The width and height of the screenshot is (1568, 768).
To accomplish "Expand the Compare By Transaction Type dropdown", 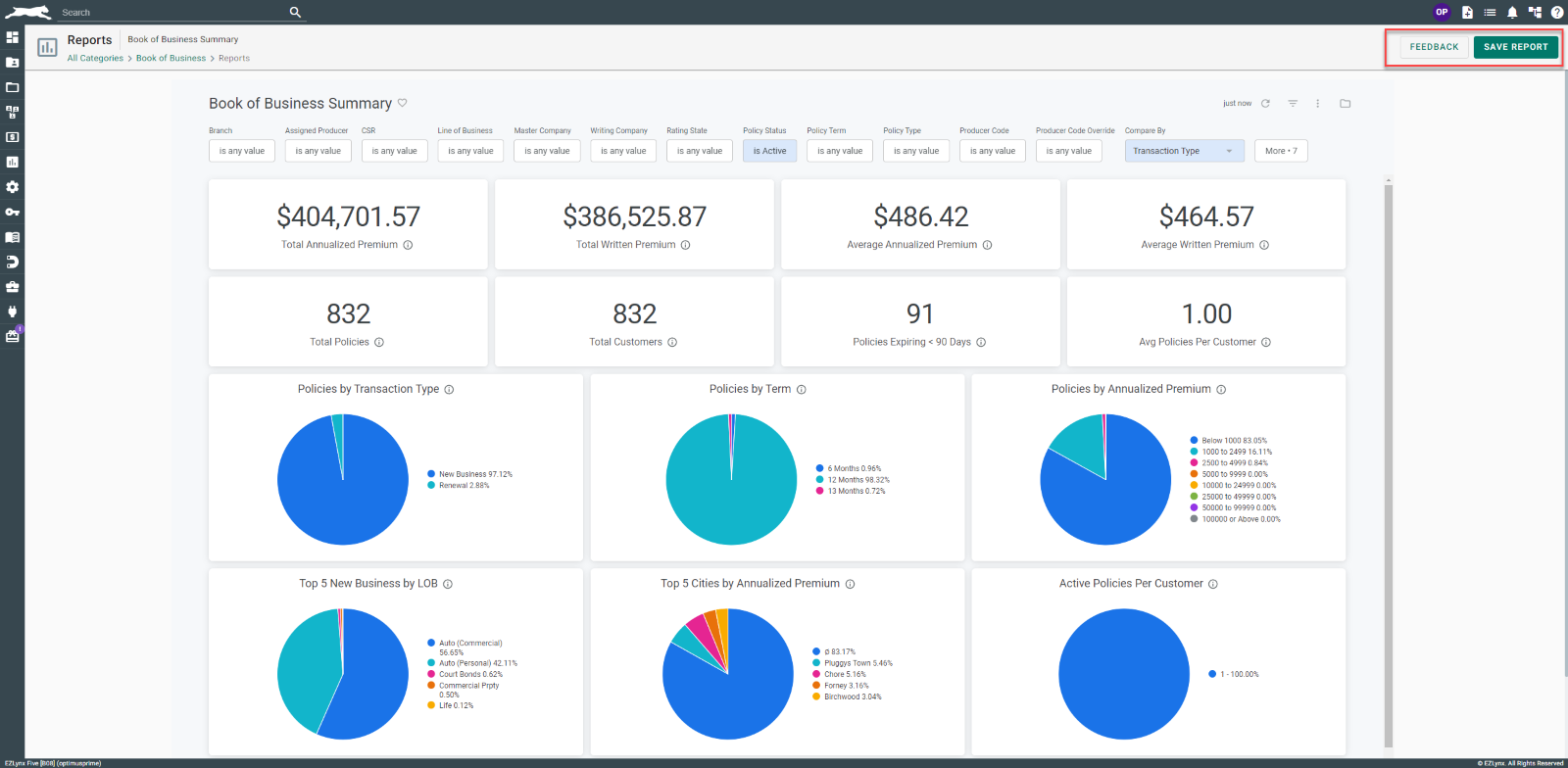I will 1185,151.
